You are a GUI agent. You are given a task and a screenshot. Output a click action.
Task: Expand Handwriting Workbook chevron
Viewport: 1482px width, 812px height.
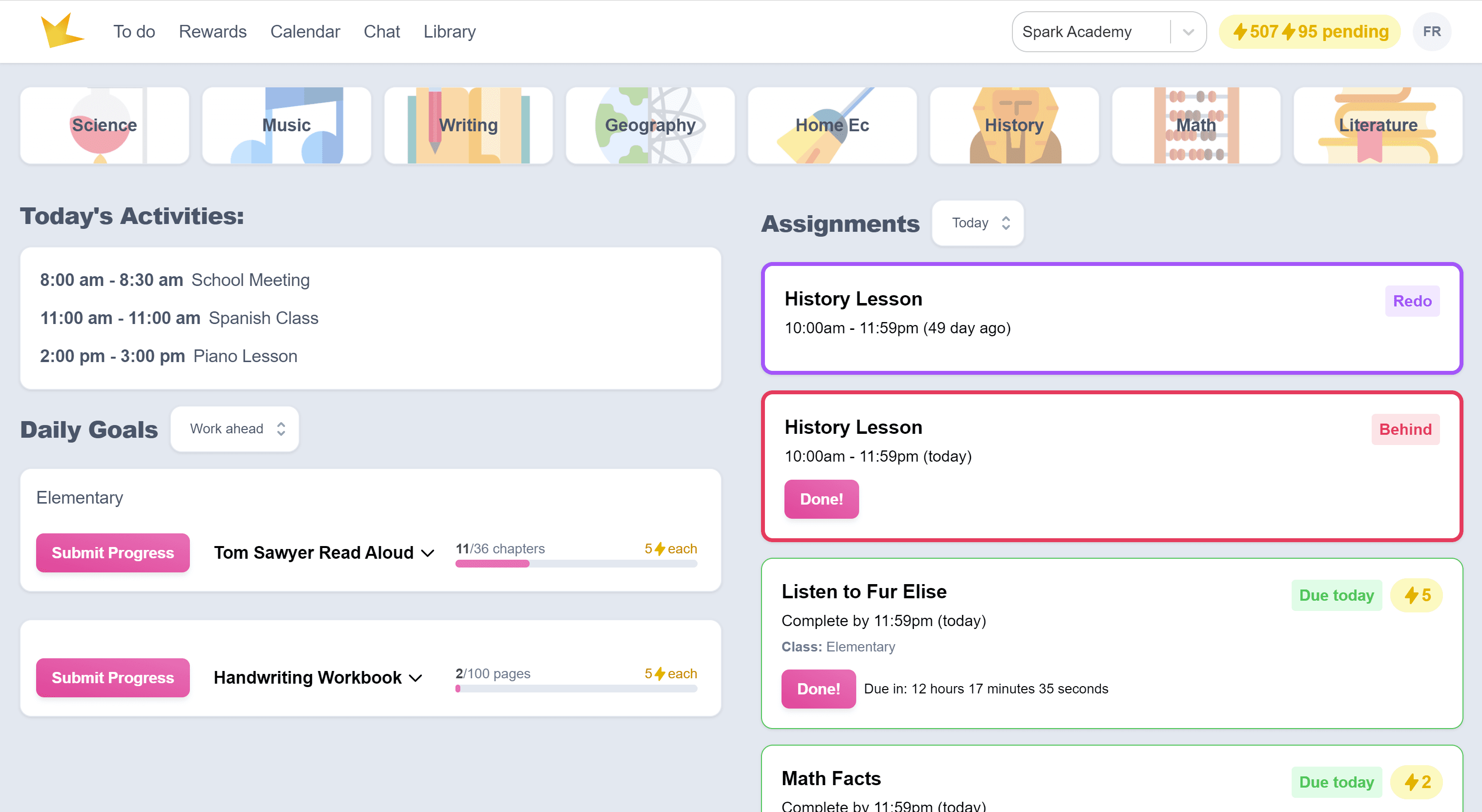click(x=416, y=678)
